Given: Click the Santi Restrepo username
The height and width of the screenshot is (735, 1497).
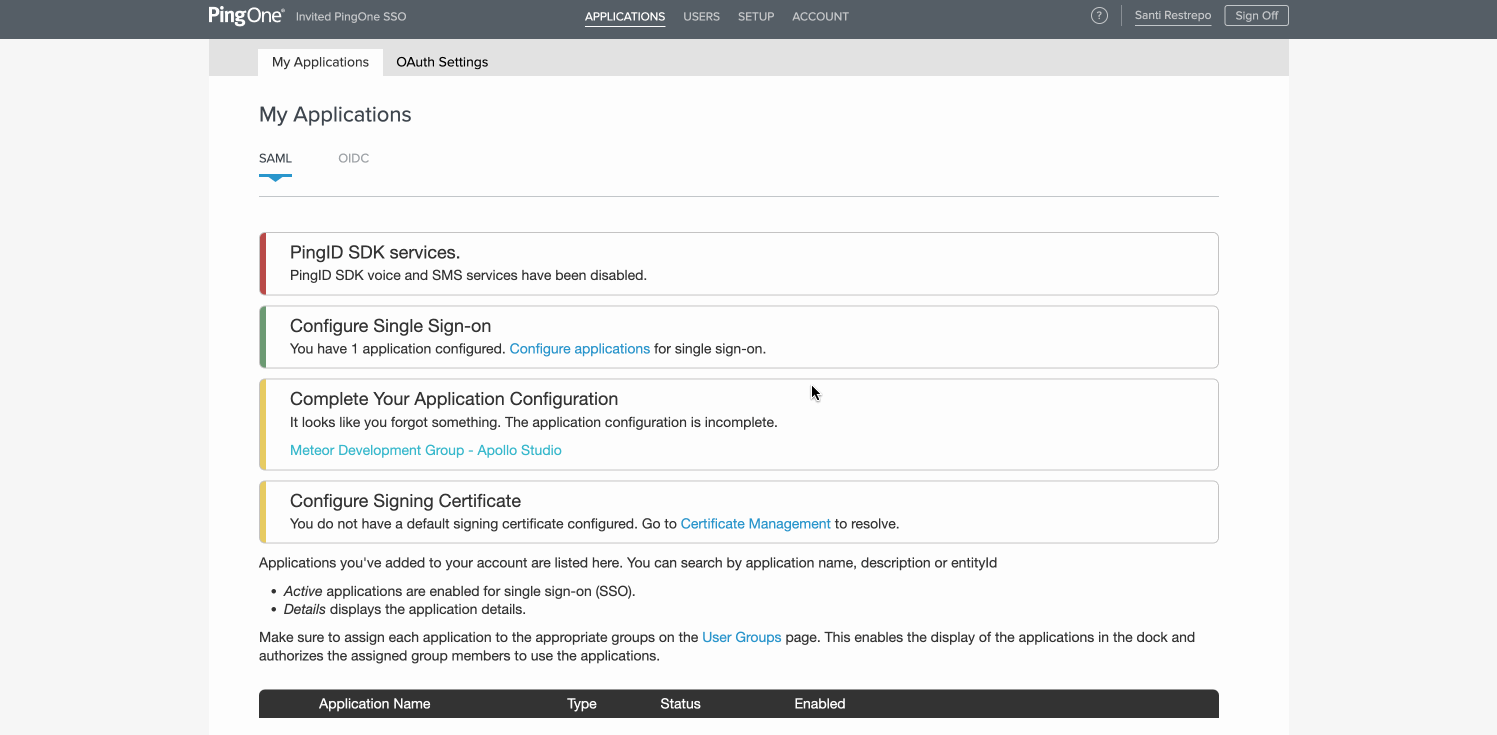Looking at the screenshot, I should point(1172,15).
